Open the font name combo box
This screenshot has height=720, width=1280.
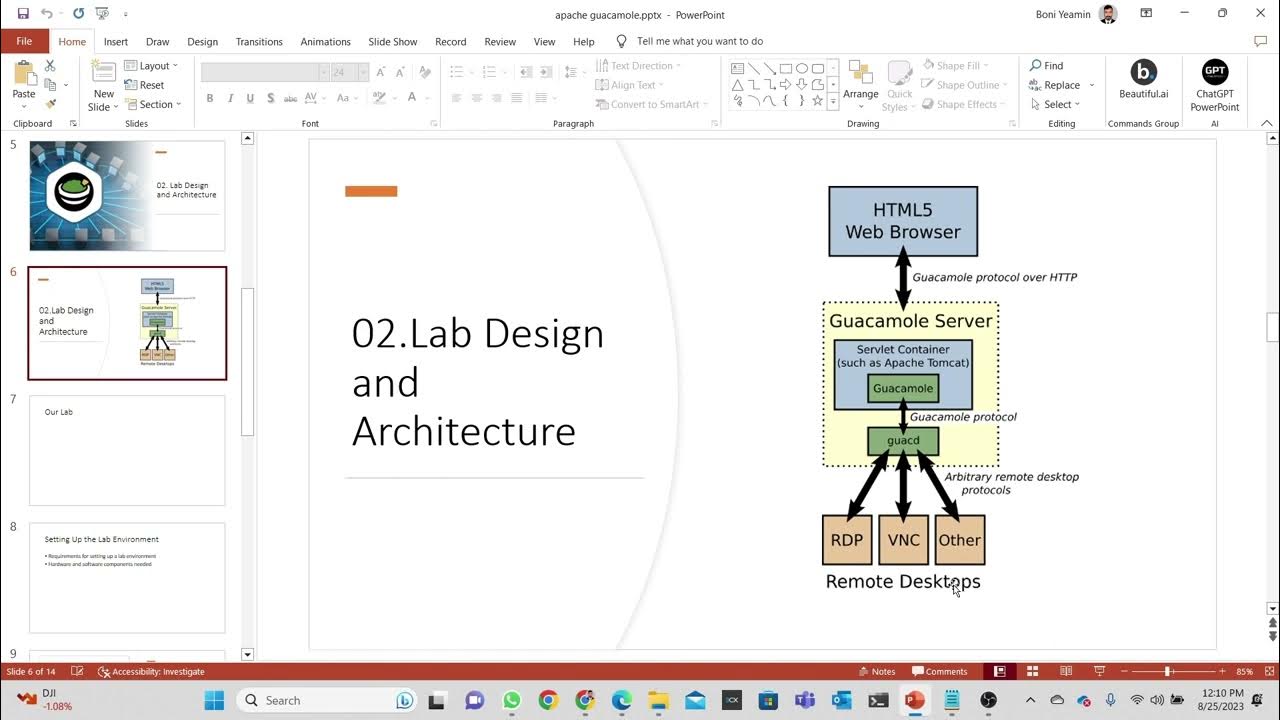pos(265,72)
